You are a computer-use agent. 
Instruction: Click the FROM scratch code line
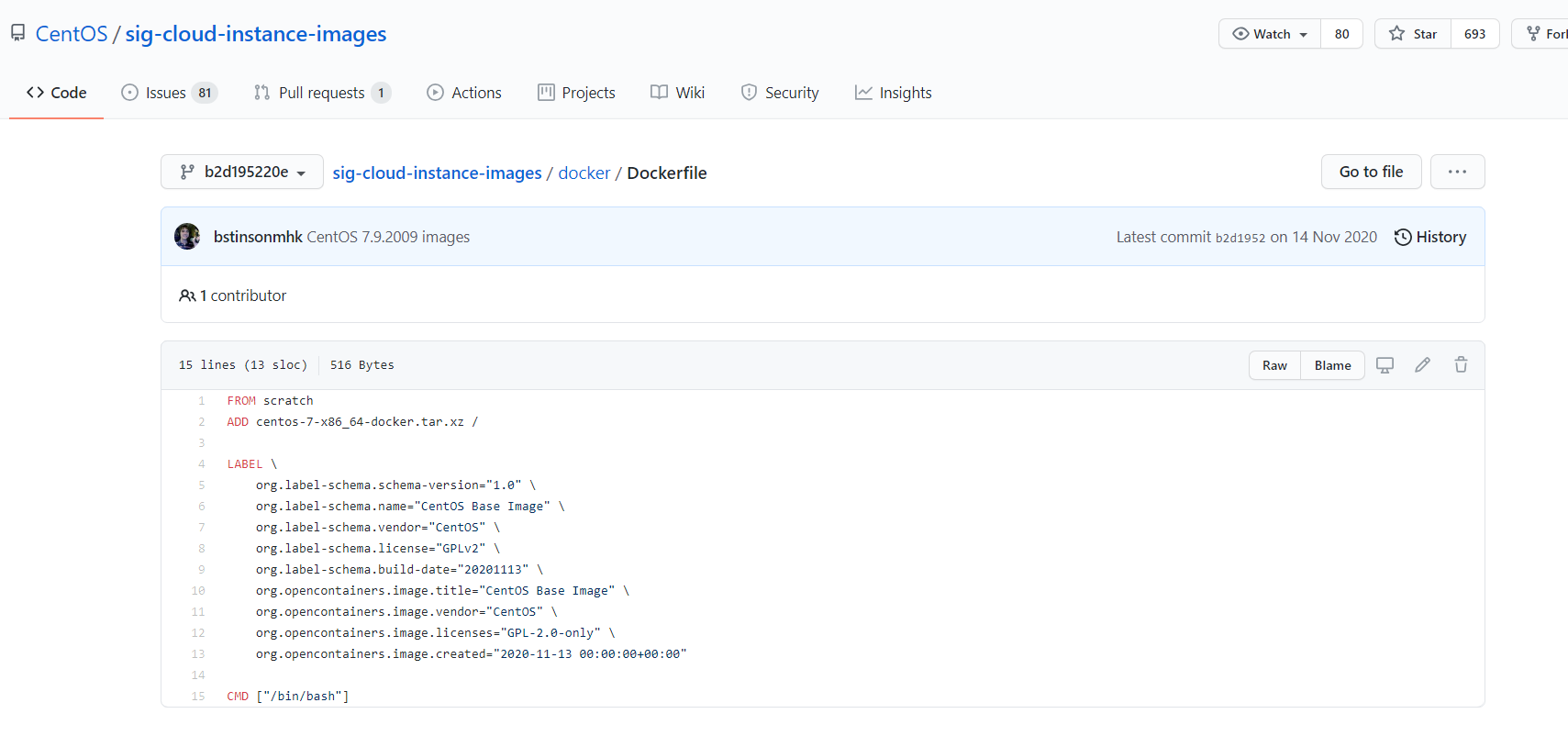[271, 401]
